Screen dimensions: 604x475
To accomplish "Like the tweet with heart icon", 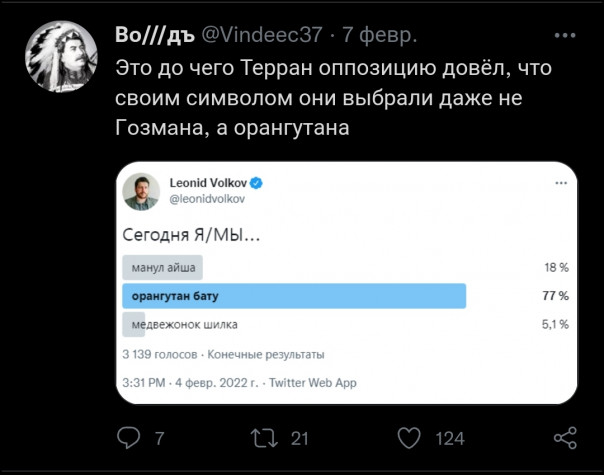I will pyautogui.click(x=408, y=437).
